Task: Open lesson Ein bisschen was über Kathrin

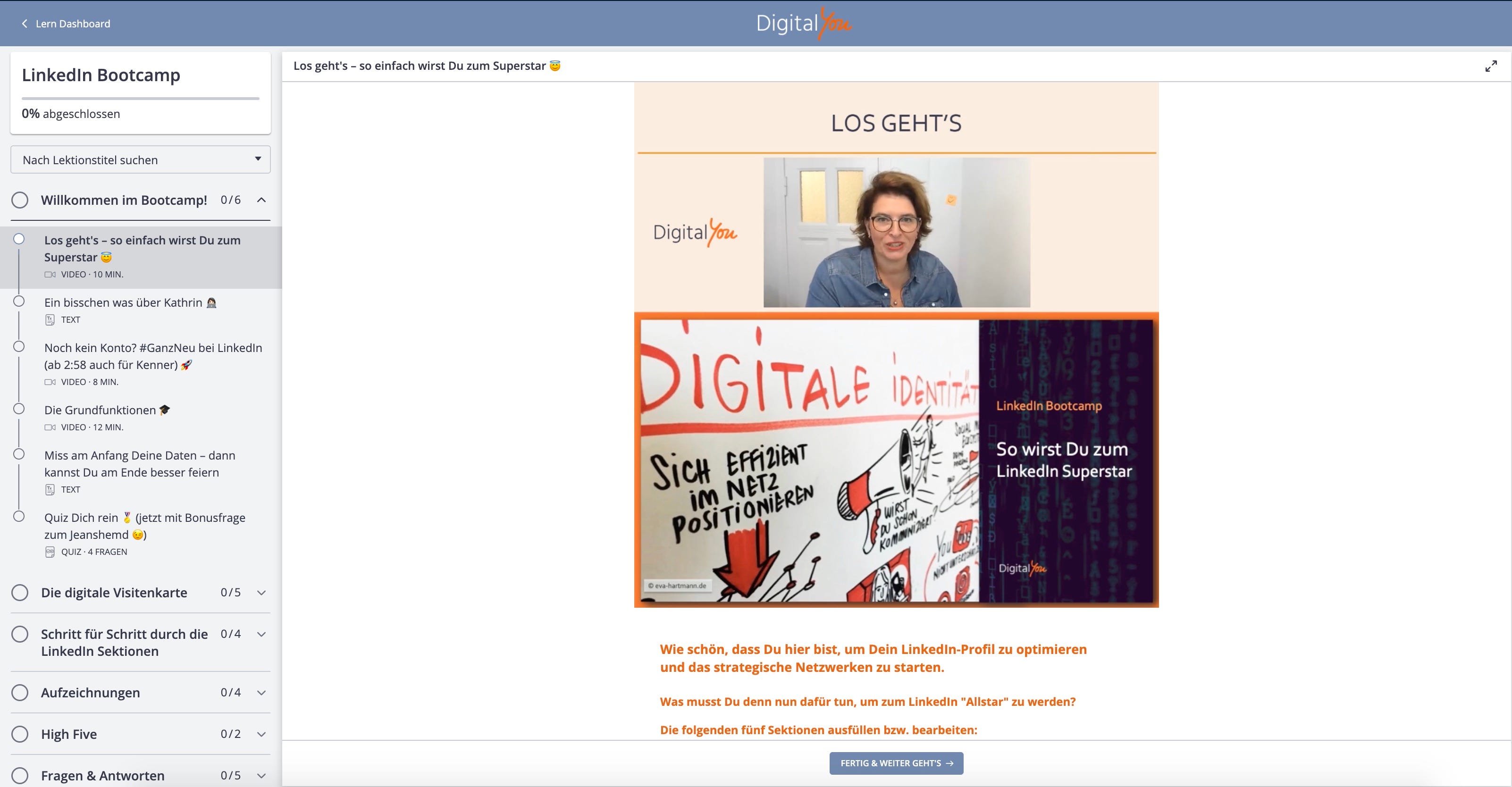Action: click(x=123, y=303)
